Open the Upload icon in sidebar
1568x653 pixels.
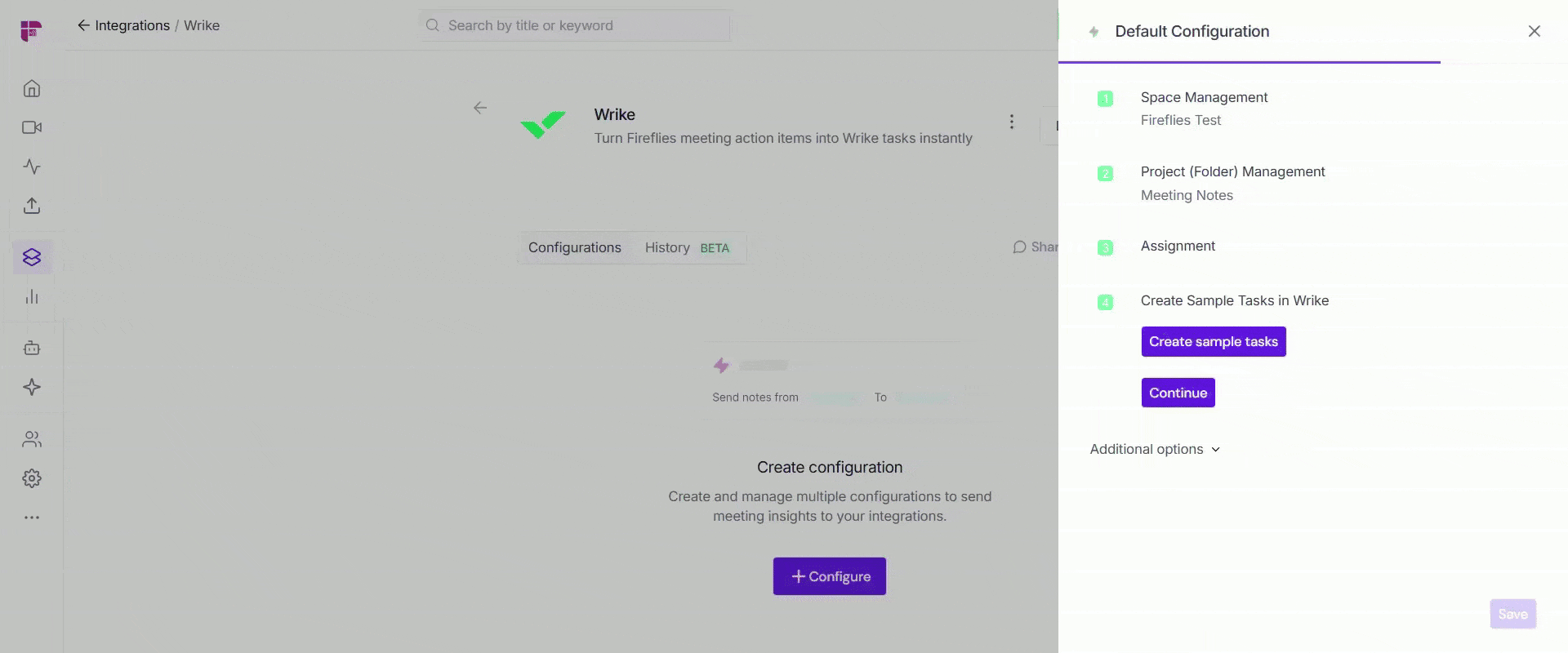click(x=32, y=206)
